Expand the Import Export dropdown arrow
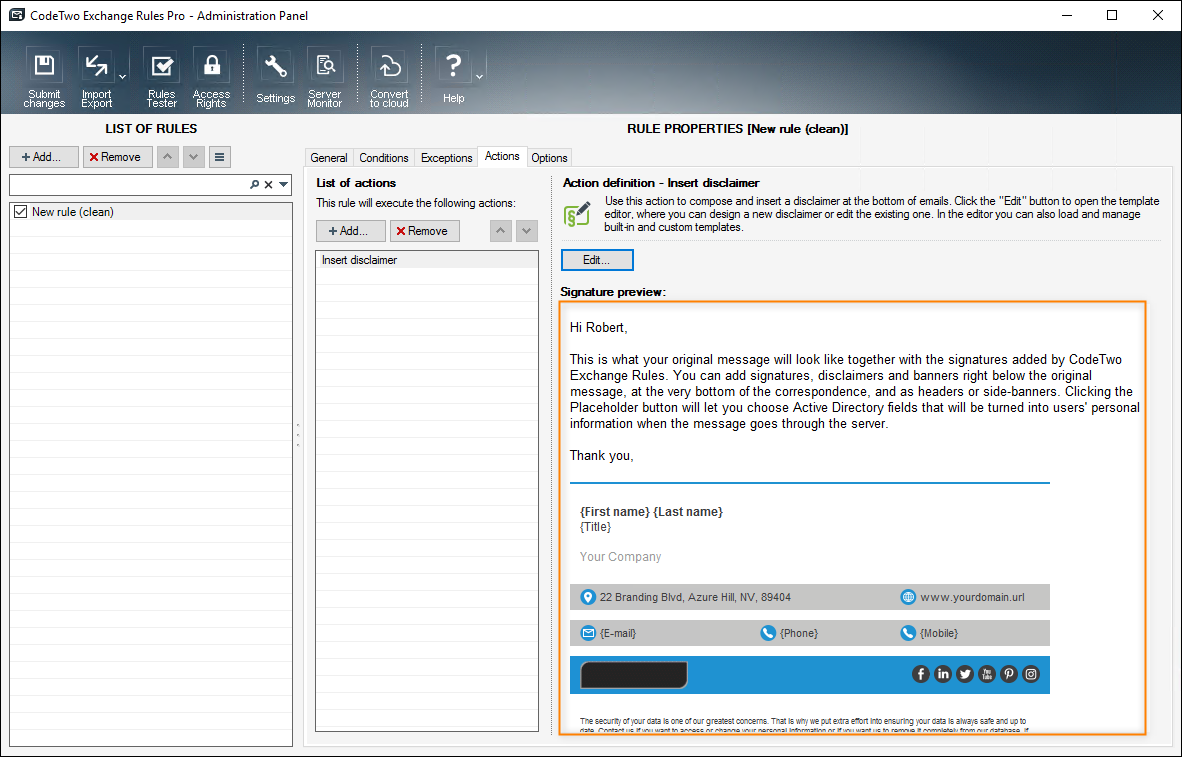Image resolution: width=1182 pixels, height=757 pixels. pos(122,77)
